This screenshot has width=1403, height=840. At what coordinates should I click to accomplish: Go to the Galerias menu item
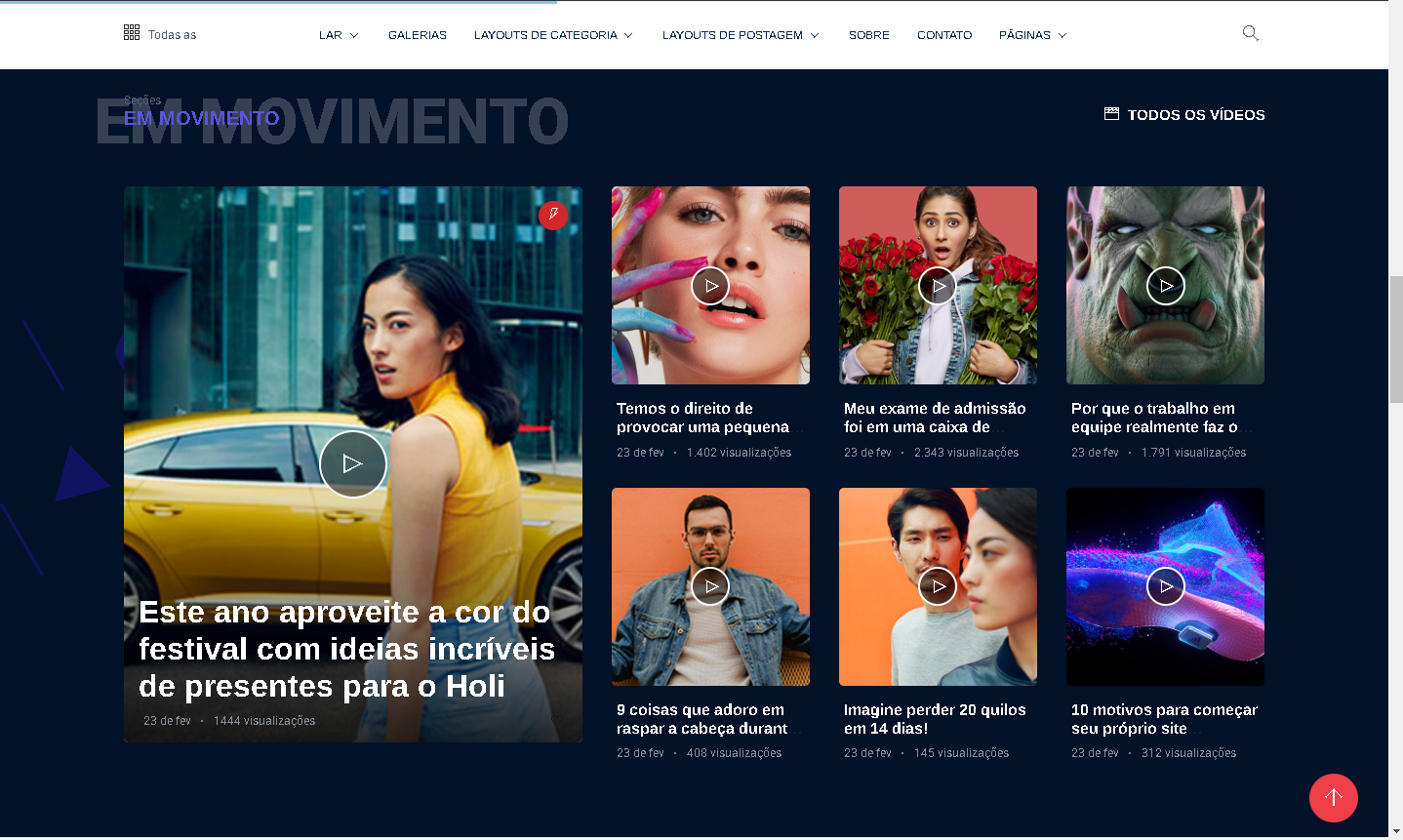tap(418, 35)
